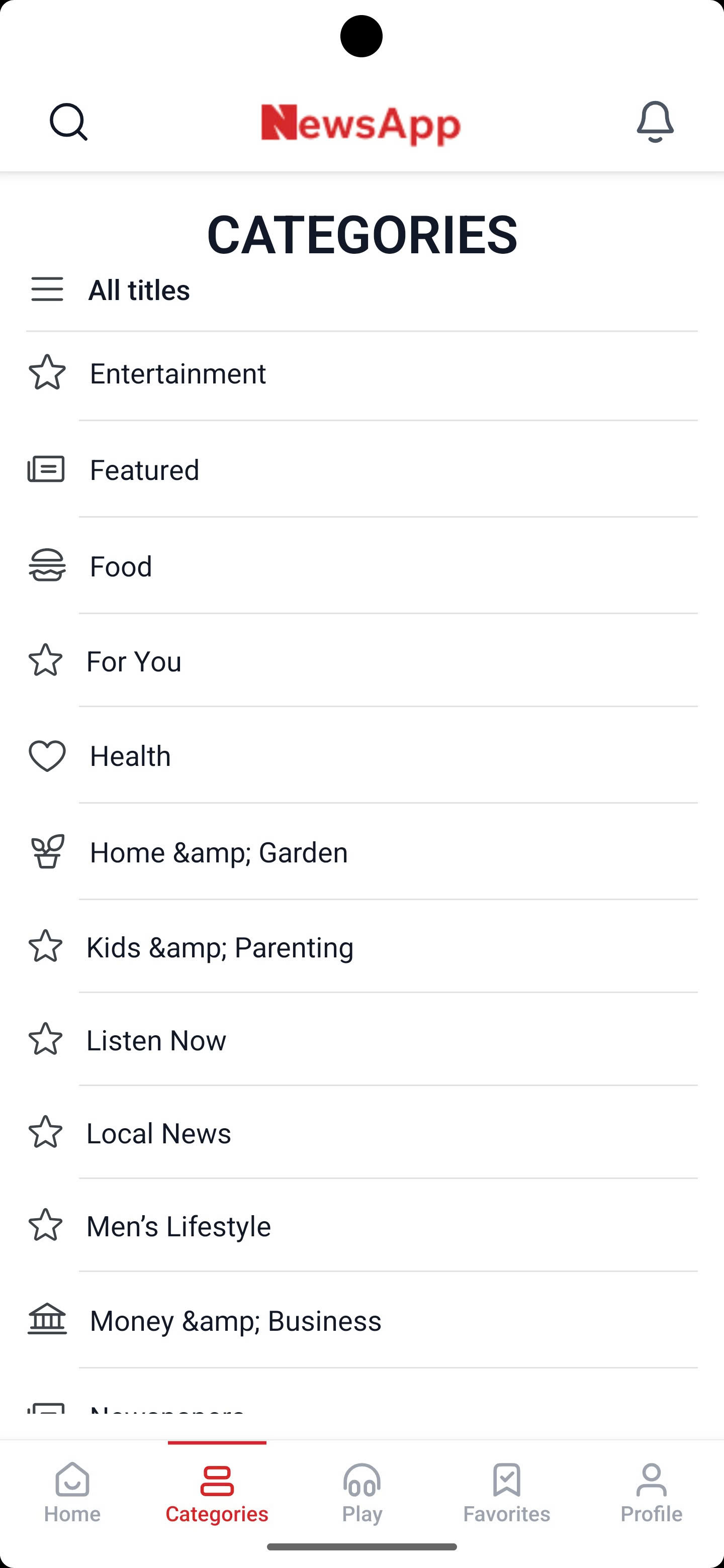724x1568 pixels.
Task: Switch to the Home tab
Action: (72, 1493)
